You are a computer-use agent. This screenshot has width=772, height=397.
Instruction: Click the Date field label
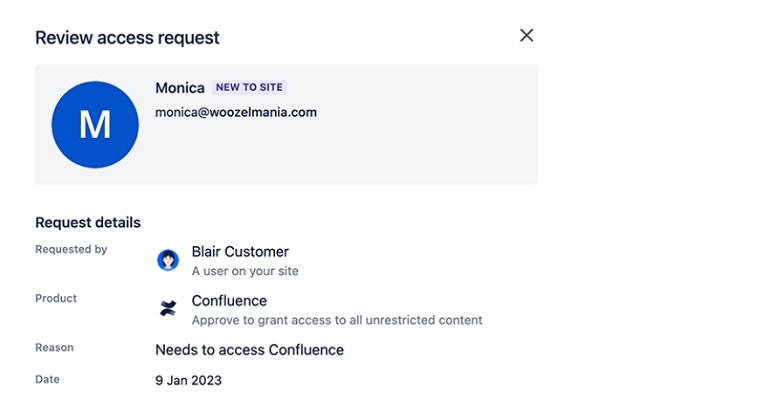(x=47, y=379)
